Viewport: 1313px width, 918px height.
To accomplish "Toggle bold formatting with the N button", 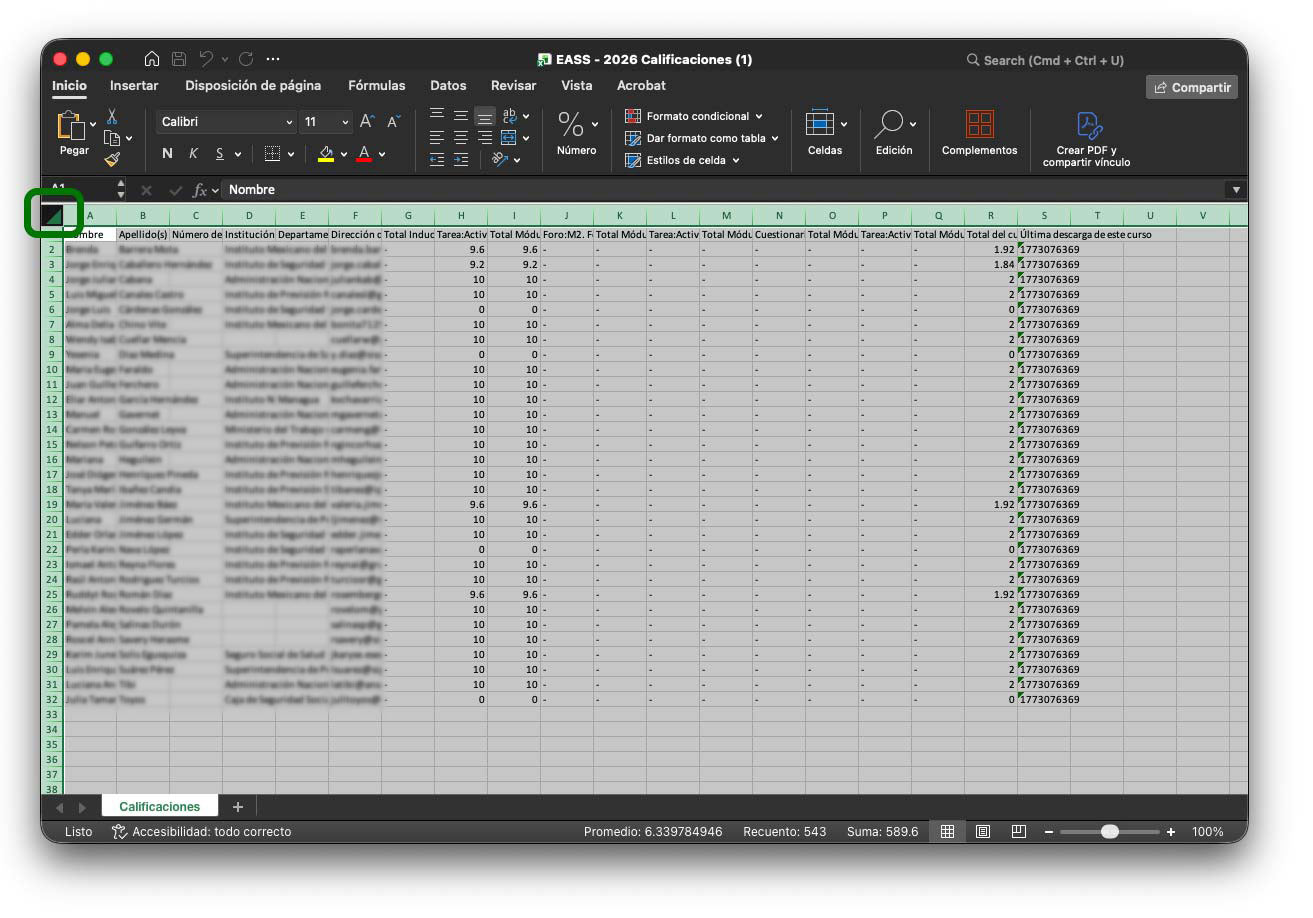I will pos(168,153).
